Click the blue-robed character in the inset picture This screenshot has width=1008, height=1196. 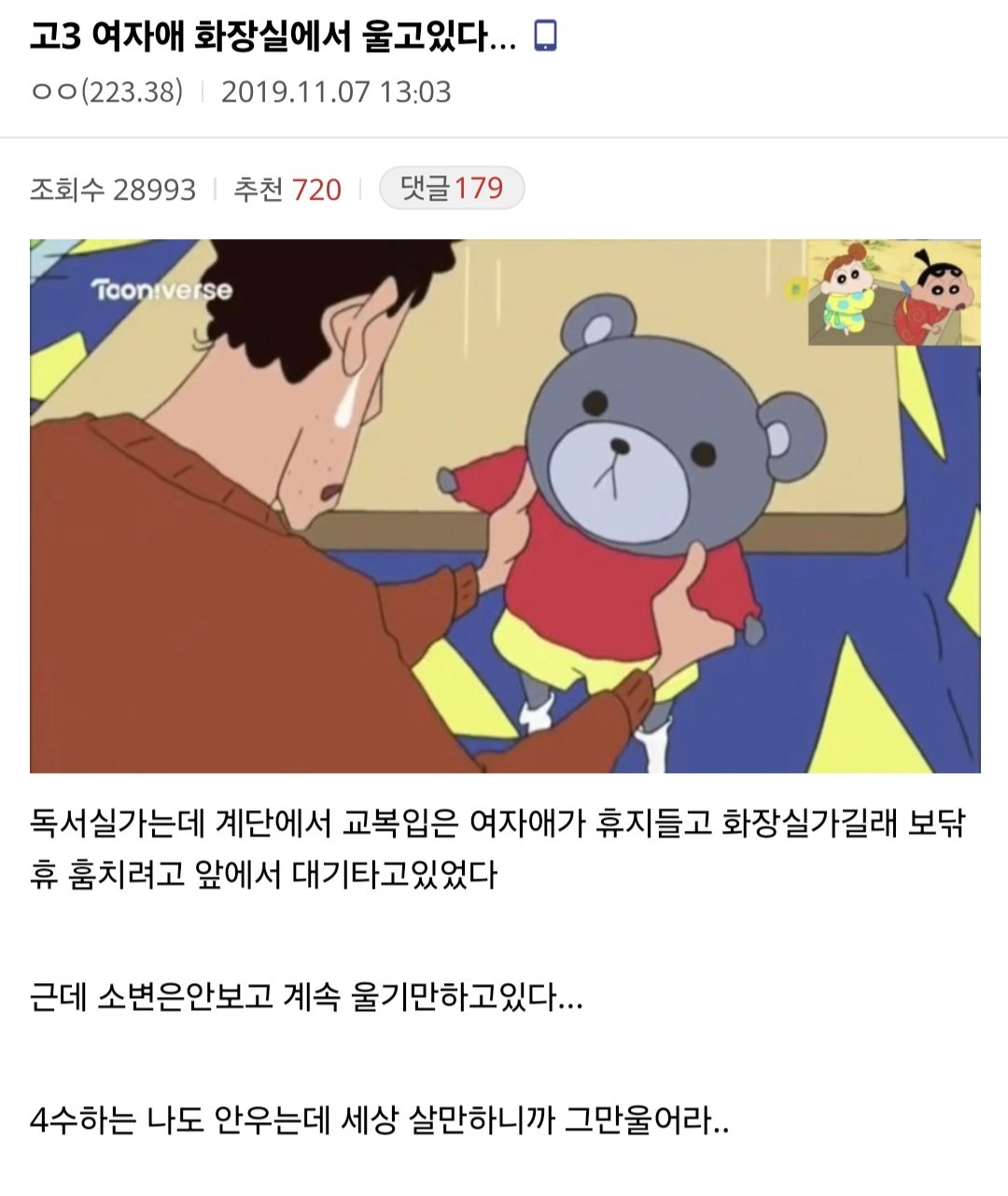click(x=847, y=291)
